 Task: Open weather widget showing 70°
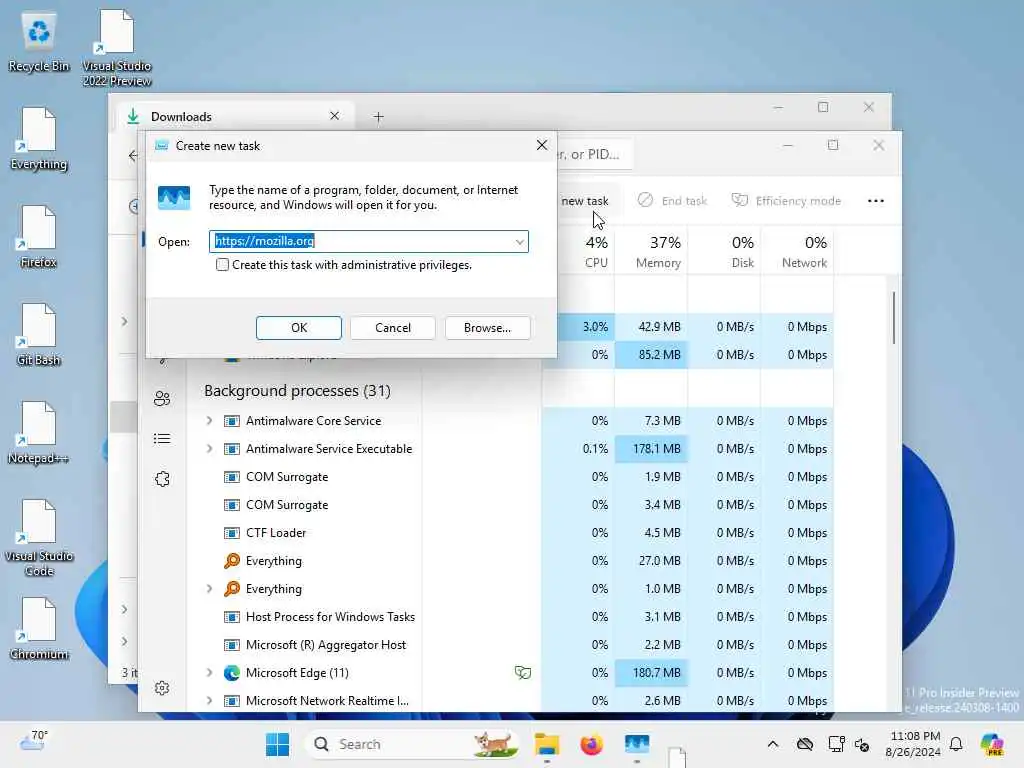[x=33, y=741]
